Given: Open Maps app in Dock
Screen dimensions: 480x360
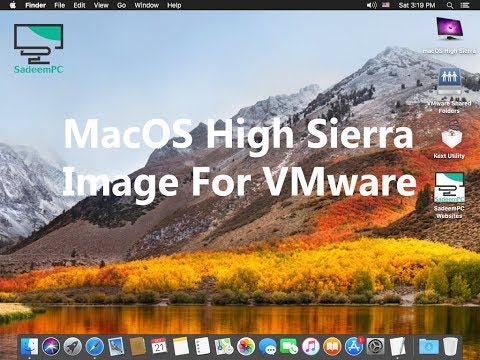Looking at the screenshot, I should (224, 347).
